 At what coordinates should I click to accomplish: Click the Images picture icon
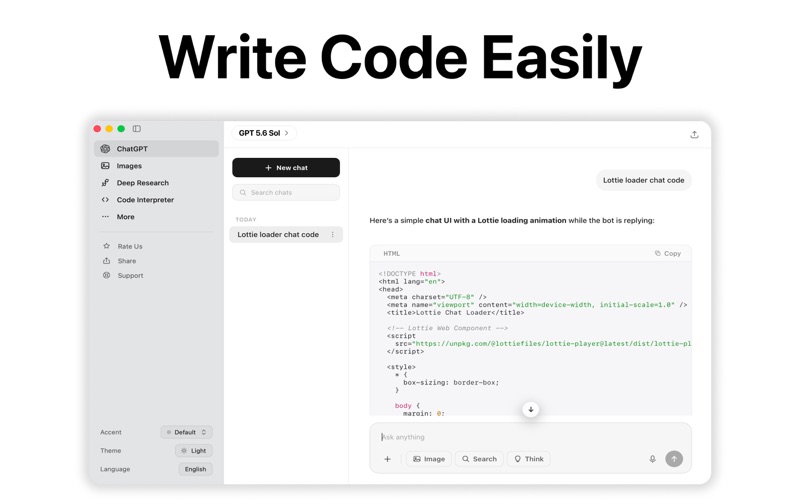[x=105, y=166]
